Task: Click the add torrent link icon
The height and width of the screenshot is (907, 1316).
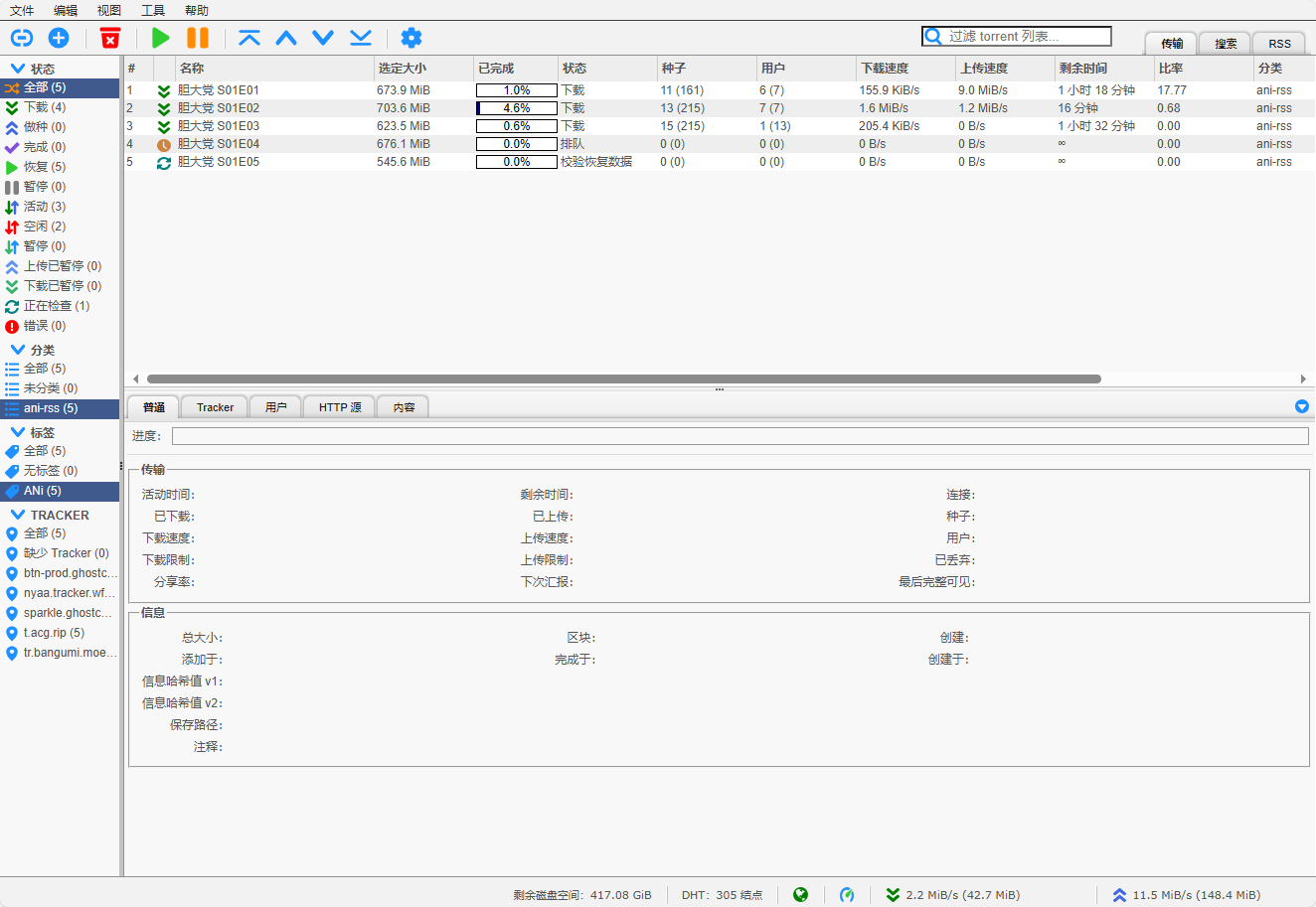Action: (22, 38)
